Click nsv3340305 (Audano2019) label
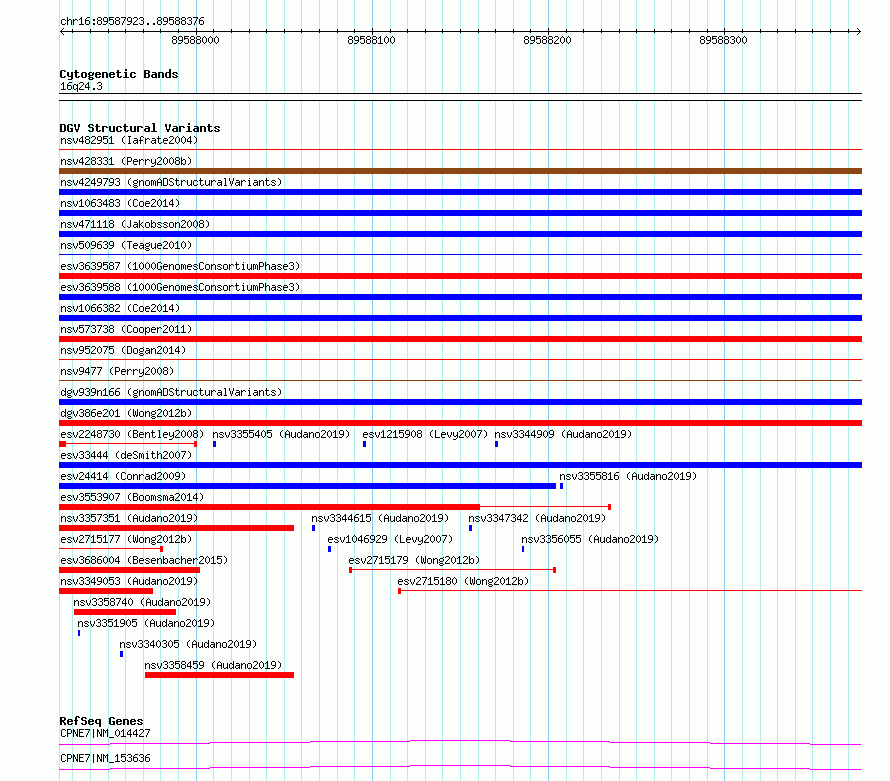 coord(188,644)
